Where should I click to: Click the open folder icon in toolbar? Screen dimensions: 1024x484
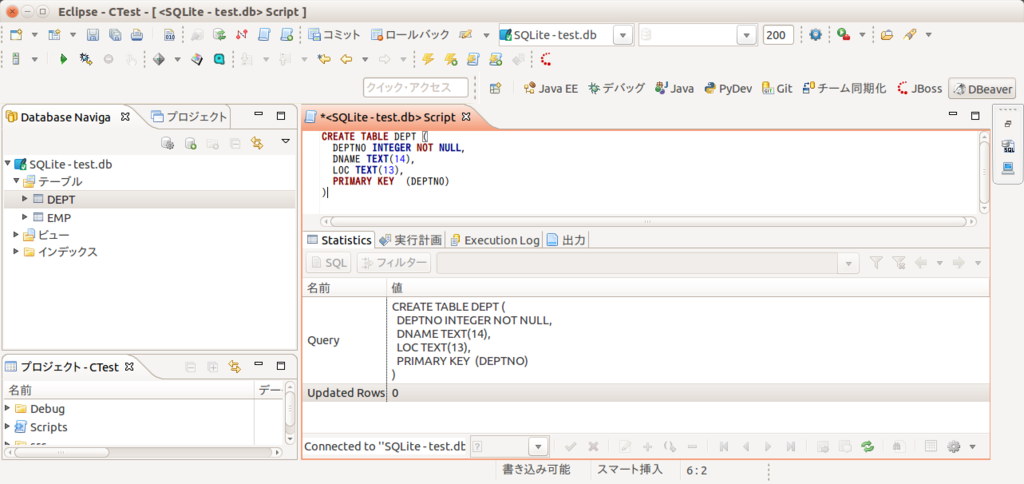click(886, 35)
